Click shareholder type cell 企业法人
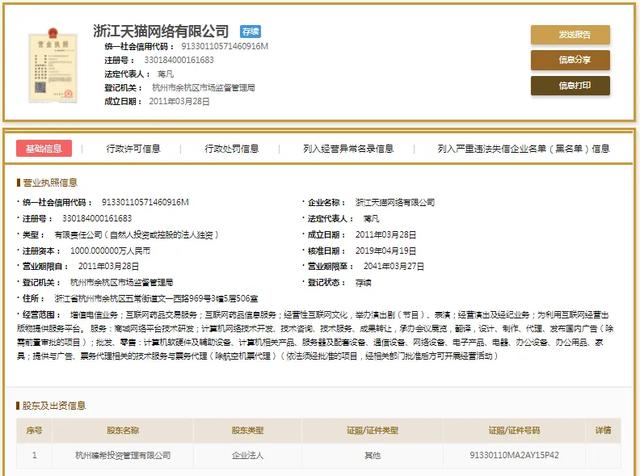640x476 pixels. coord(248,455)
